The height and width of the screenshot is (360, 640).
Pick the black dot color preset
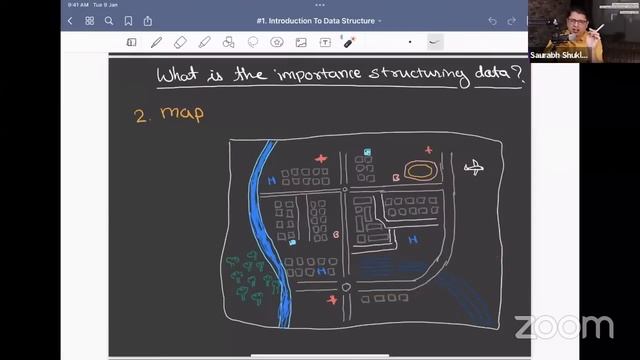410,42
